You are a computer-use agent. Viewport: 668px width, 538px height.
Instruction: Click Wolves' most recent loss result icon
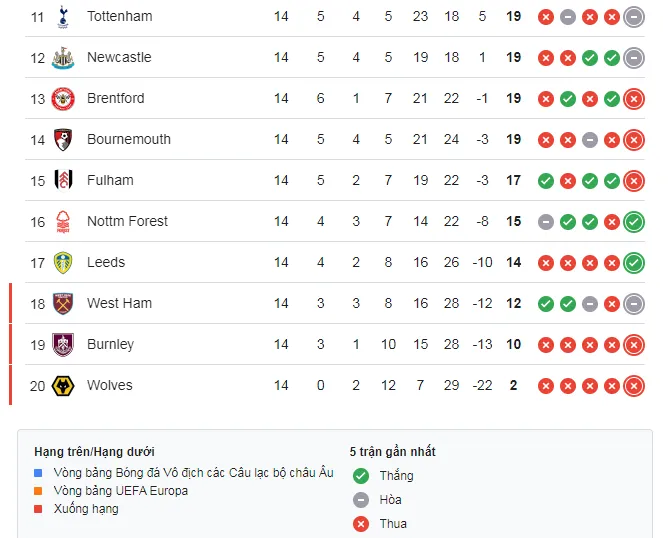pyautogui.click(x=634, y=385)
